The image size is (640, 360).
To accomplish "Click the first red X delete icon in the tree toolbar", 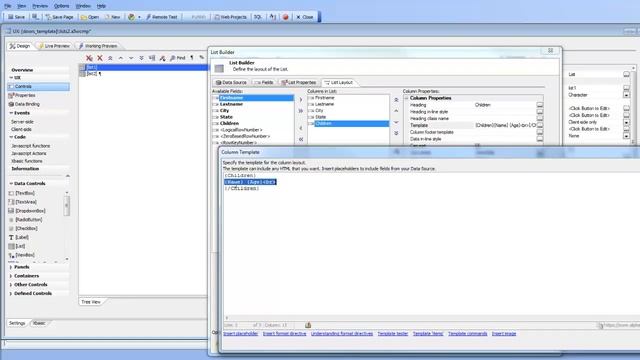I will (x=89, y=58).
